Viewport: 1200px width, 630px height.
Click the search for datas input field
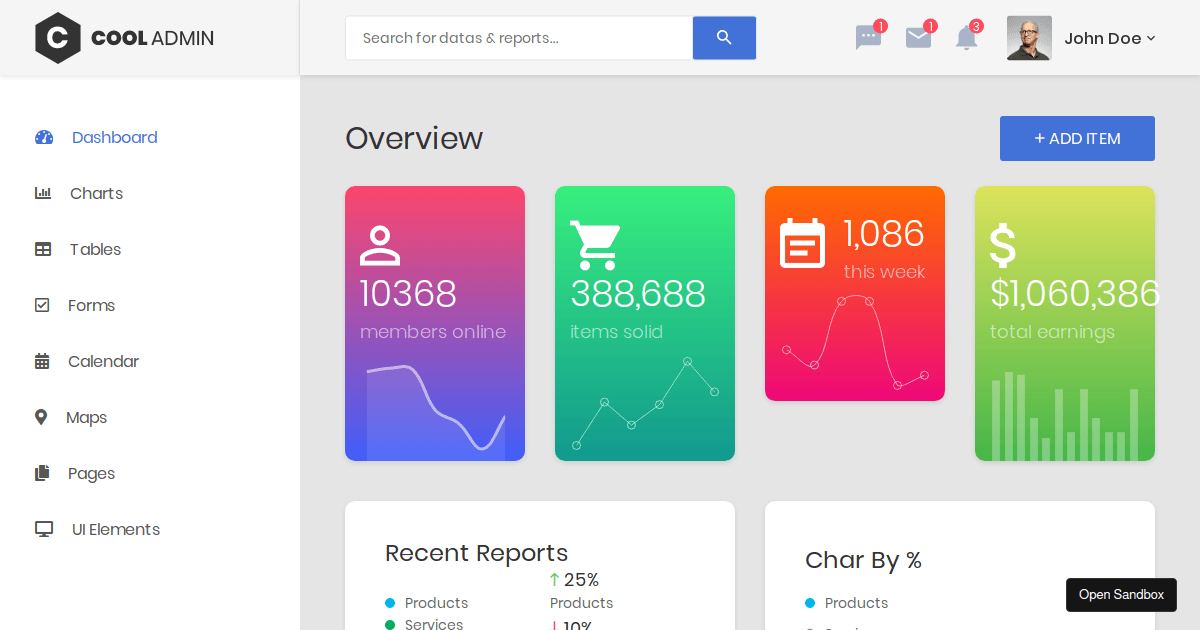point(518,38)
